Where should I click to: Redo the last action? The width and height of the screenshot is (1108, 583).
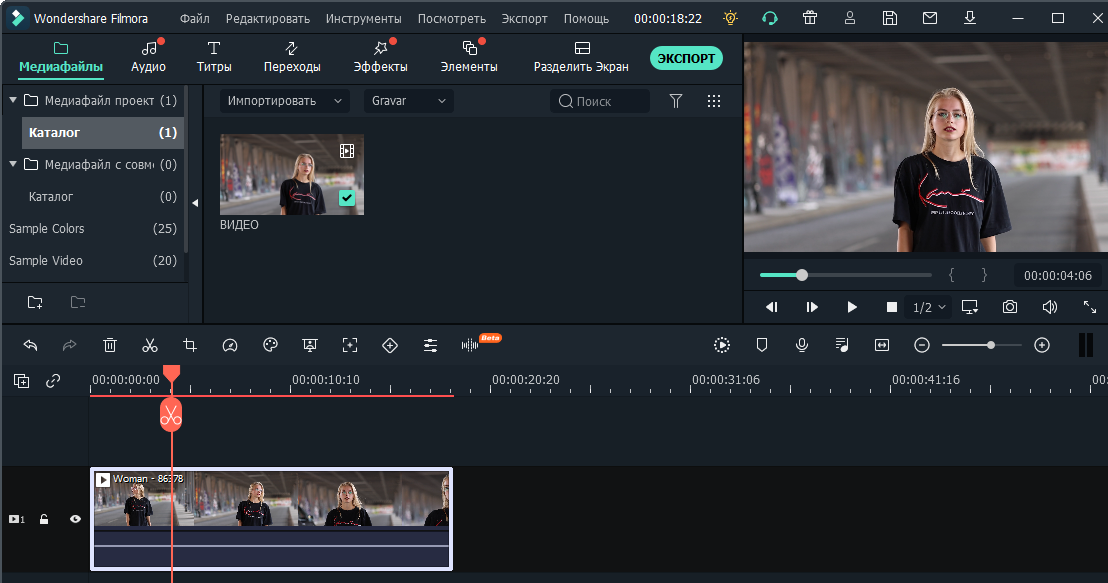69,345
